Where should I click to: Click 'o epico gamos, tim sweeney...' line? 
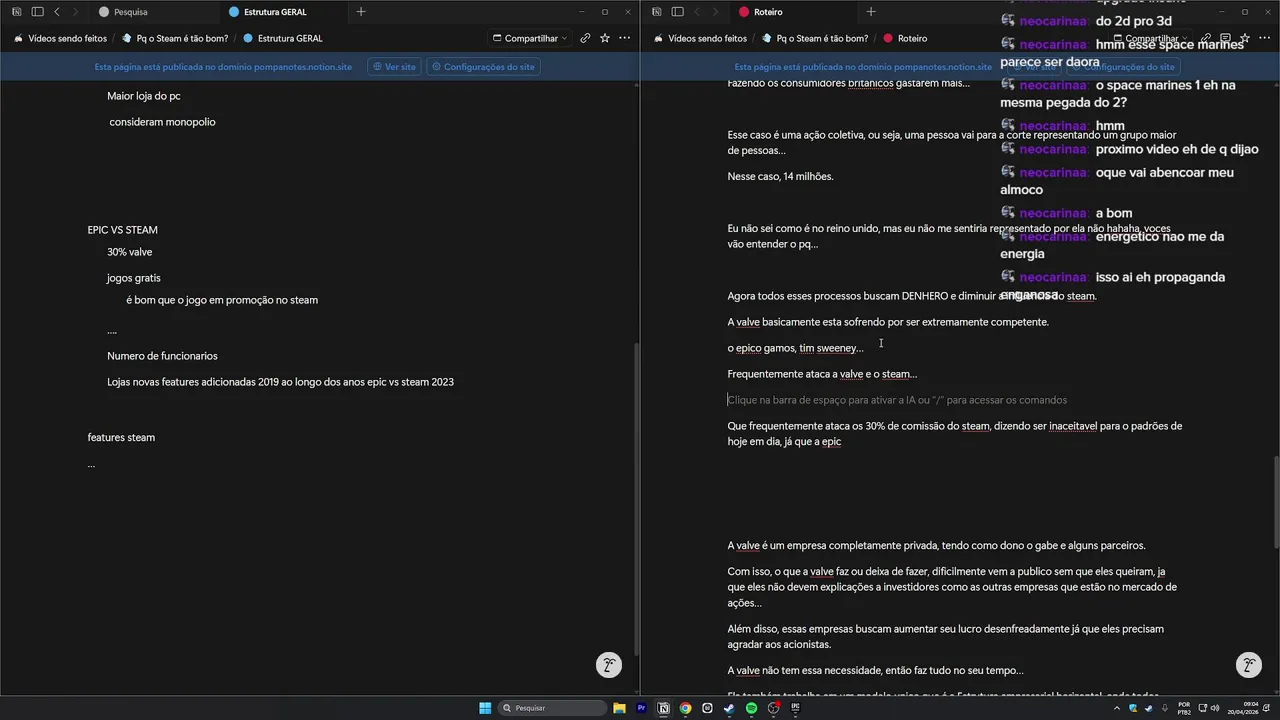[x=795, y=348]
